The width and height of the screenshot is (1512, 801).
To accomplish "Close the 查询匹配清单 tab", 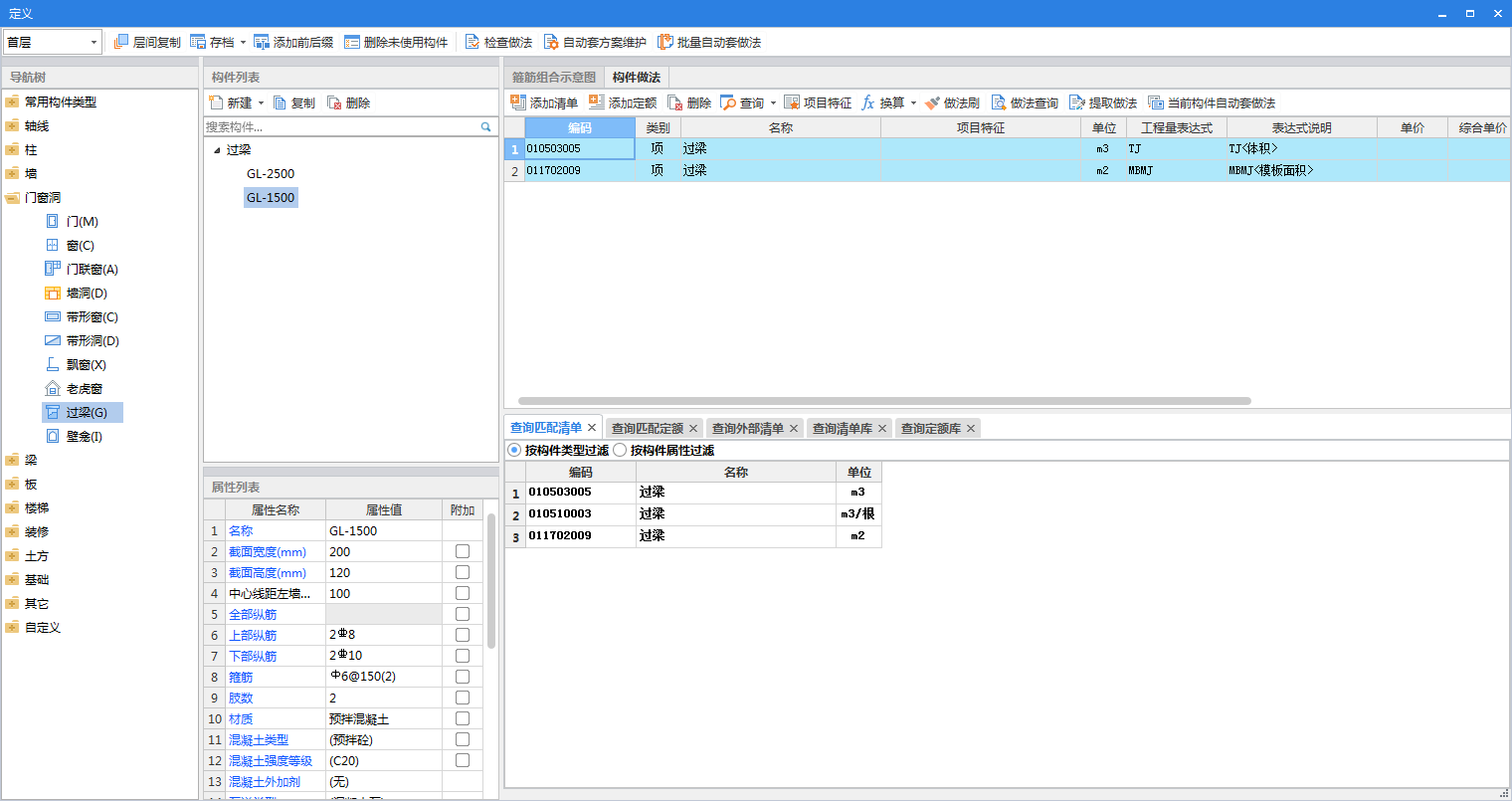I will pos(592,428).
